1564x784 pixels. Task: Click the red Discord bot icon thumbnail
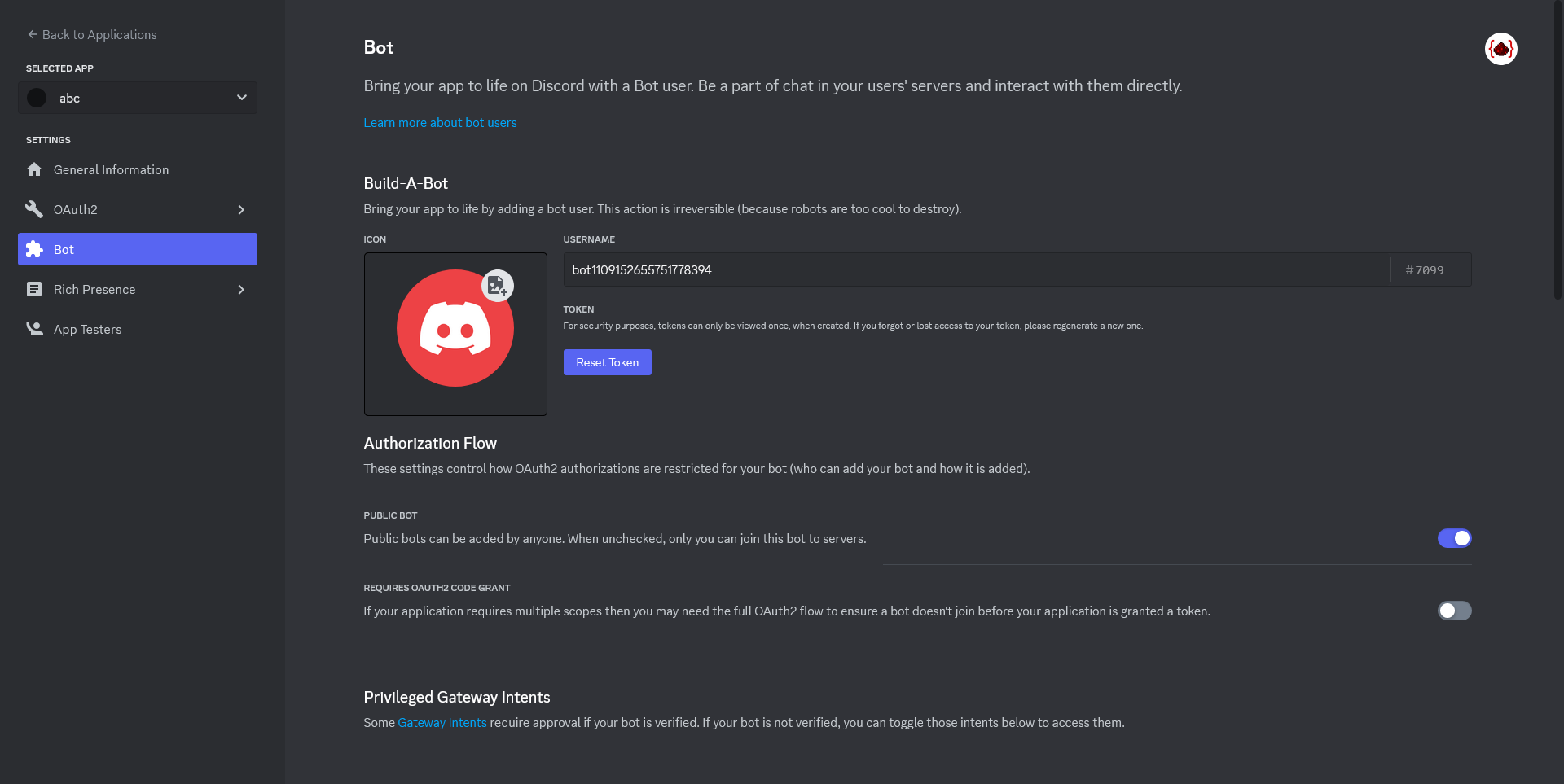point(455,328)
